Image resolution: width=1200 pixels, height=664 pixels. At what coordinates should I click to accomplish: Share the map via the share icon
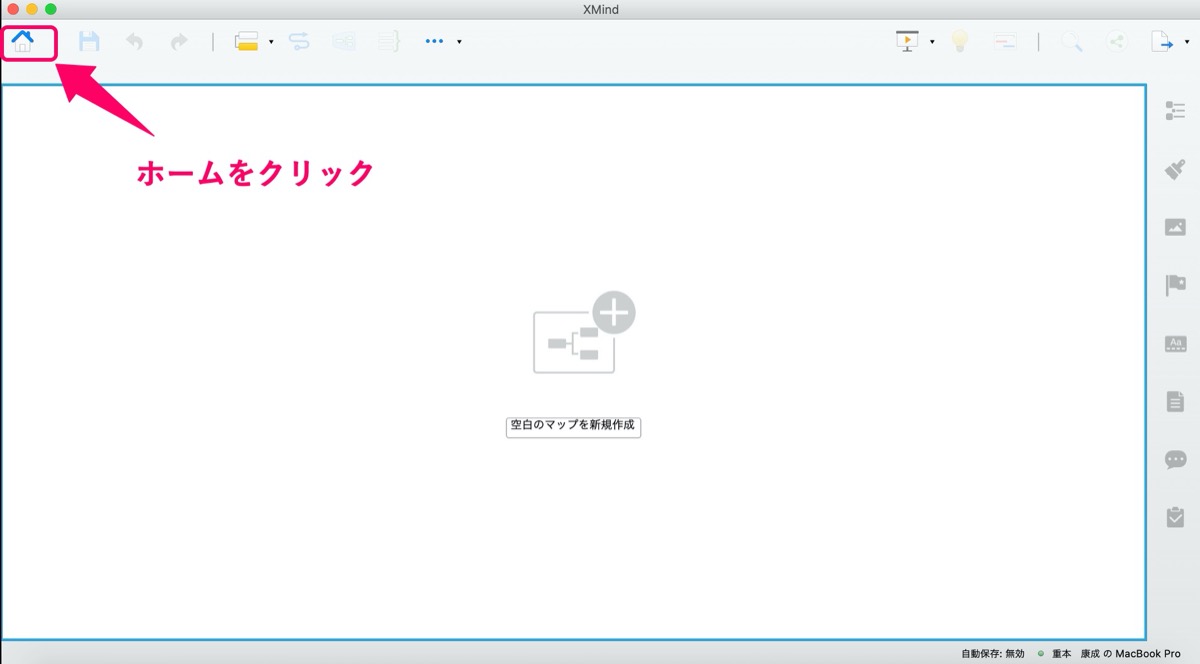coord(1116,41)
